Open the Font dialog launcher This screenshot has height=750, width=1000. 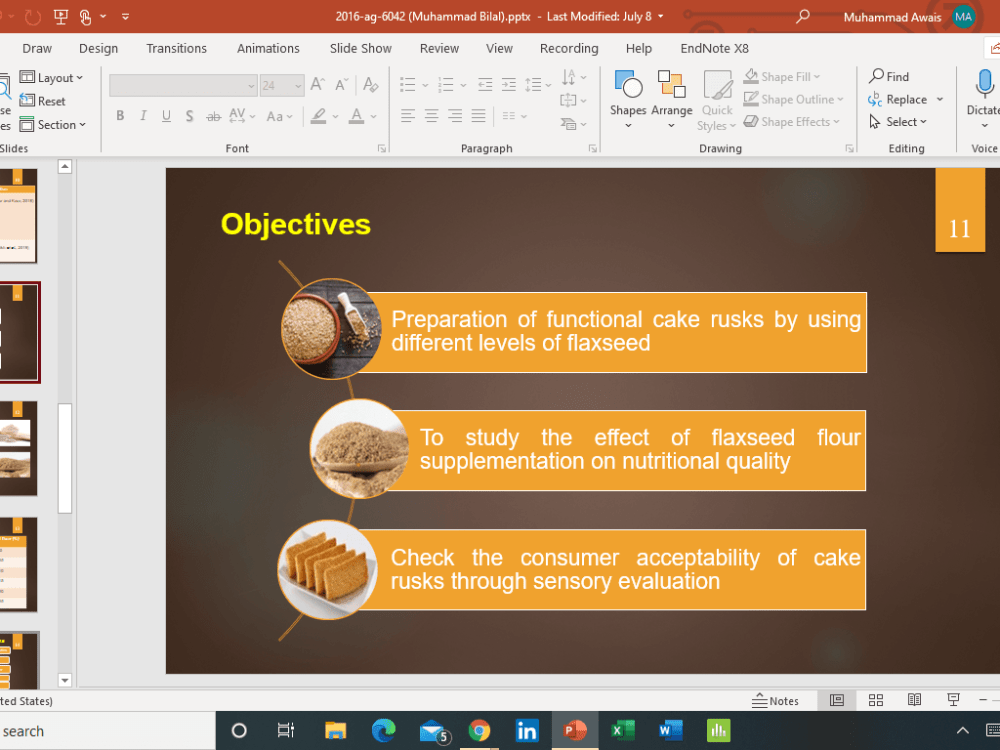click(x=381, y=149)
